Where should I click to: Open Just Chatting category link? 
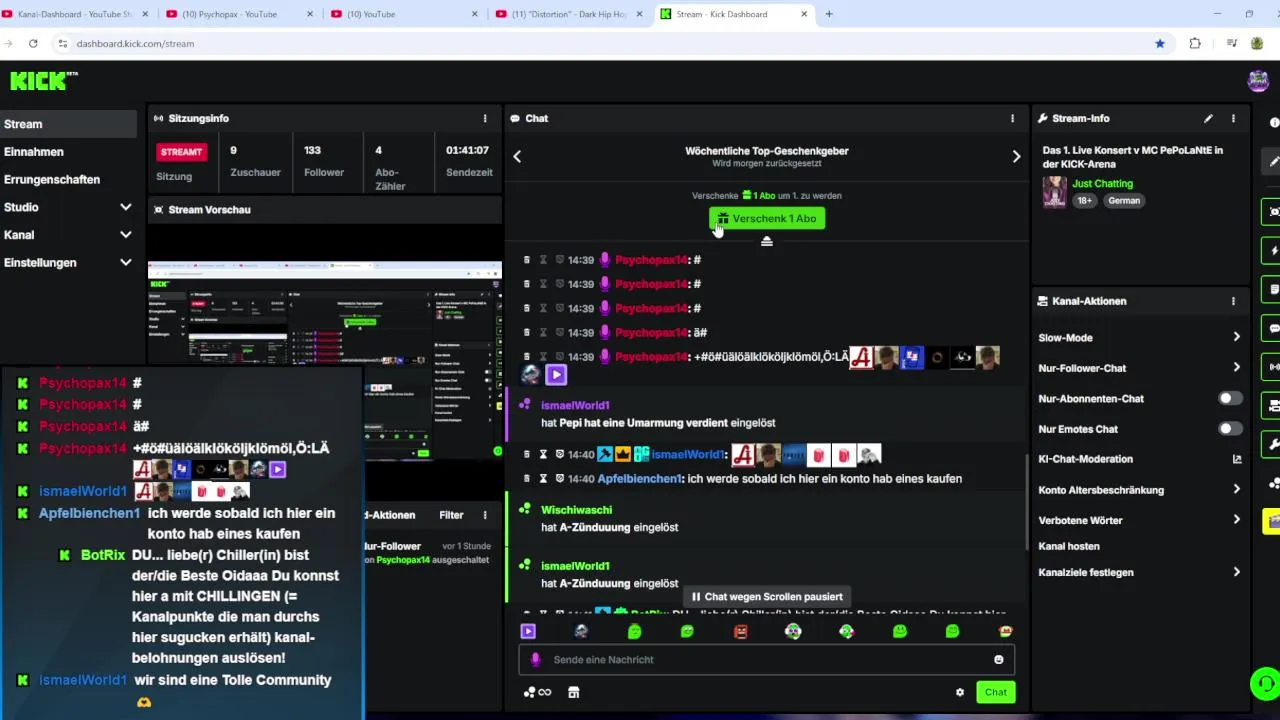pos(1102,184)
